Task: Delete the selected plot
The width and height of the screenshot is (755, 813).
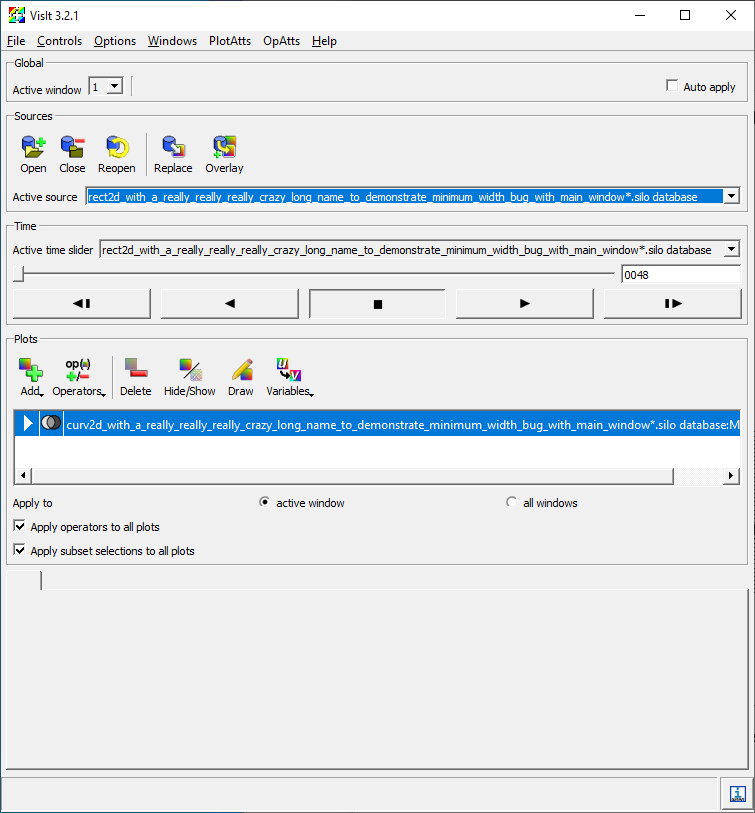Action: (136, 377)
